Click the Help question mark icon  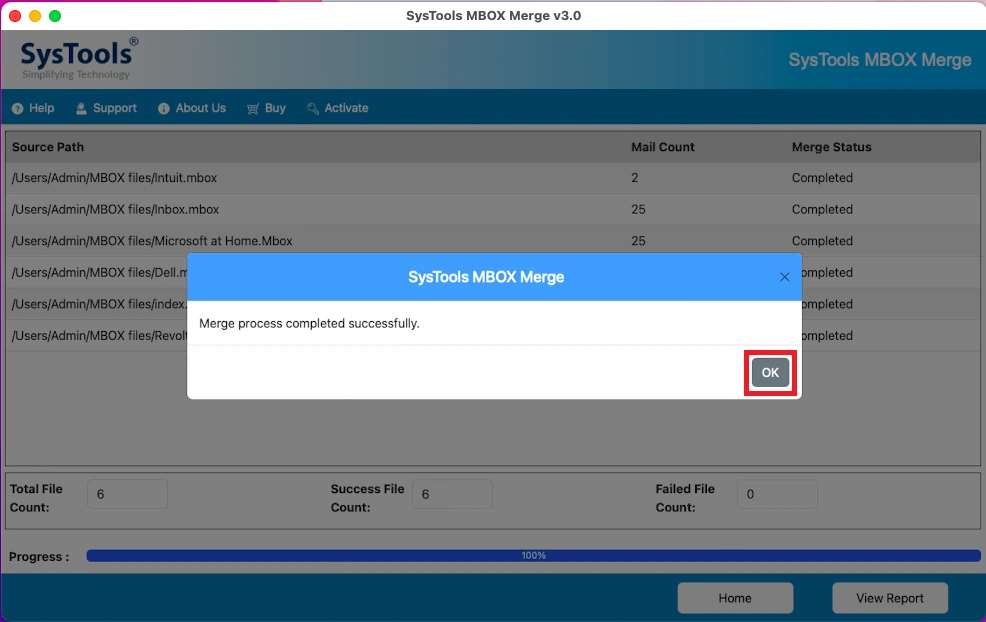18,108
